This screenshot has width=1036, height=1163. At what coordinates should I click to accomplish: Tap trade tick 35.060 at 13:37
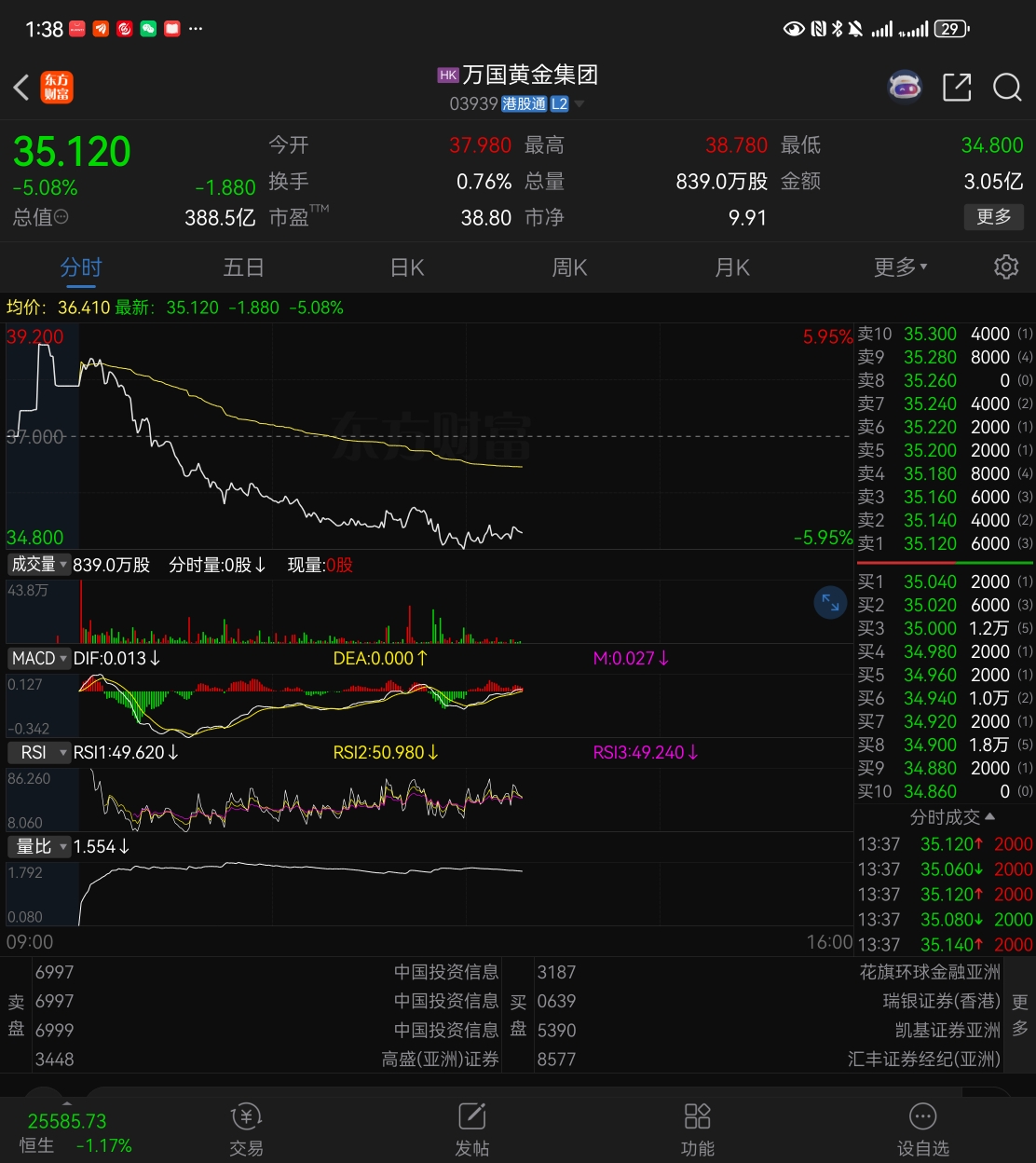[x=945, y=869]
